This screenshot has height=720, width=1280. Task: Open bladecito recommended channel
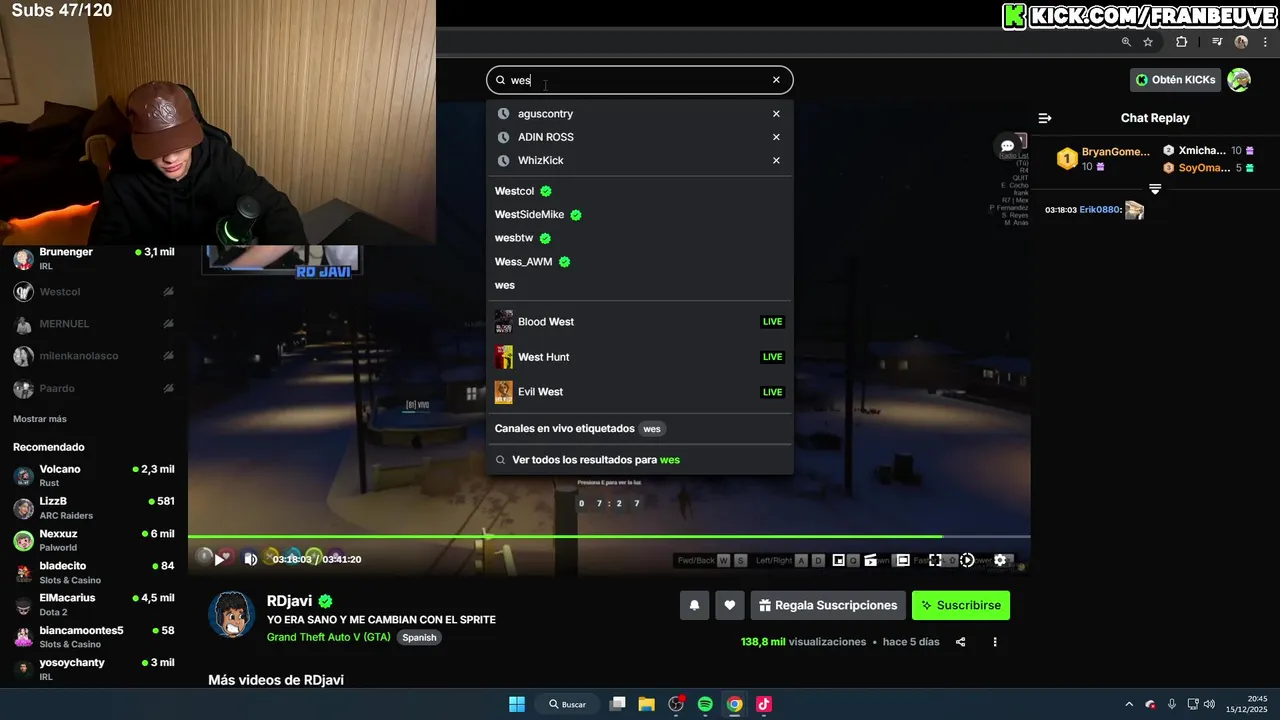[x=94, y=573]
